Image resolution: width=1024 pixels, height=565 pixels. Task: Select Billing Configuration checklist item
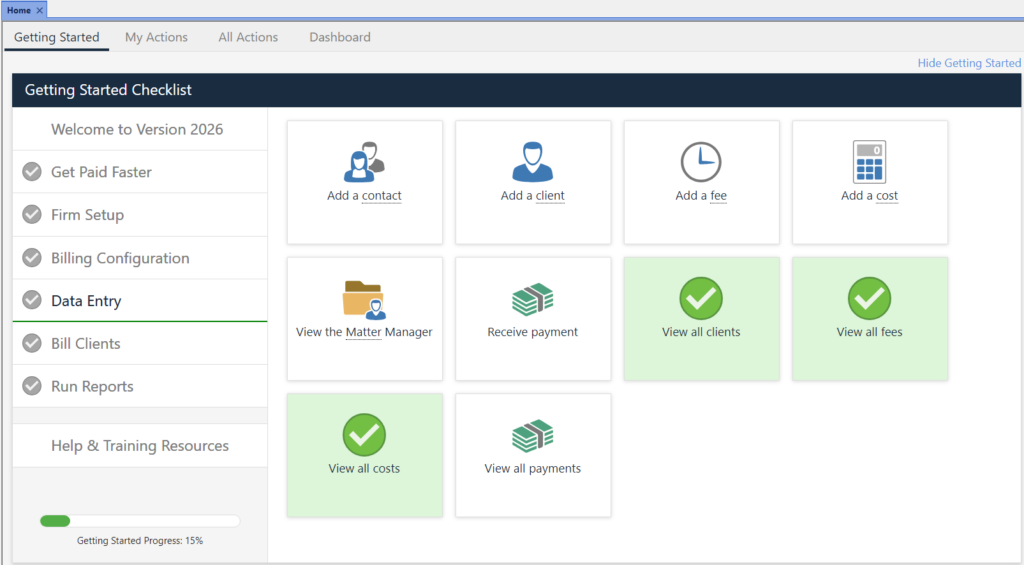click(x=140, y=258)
